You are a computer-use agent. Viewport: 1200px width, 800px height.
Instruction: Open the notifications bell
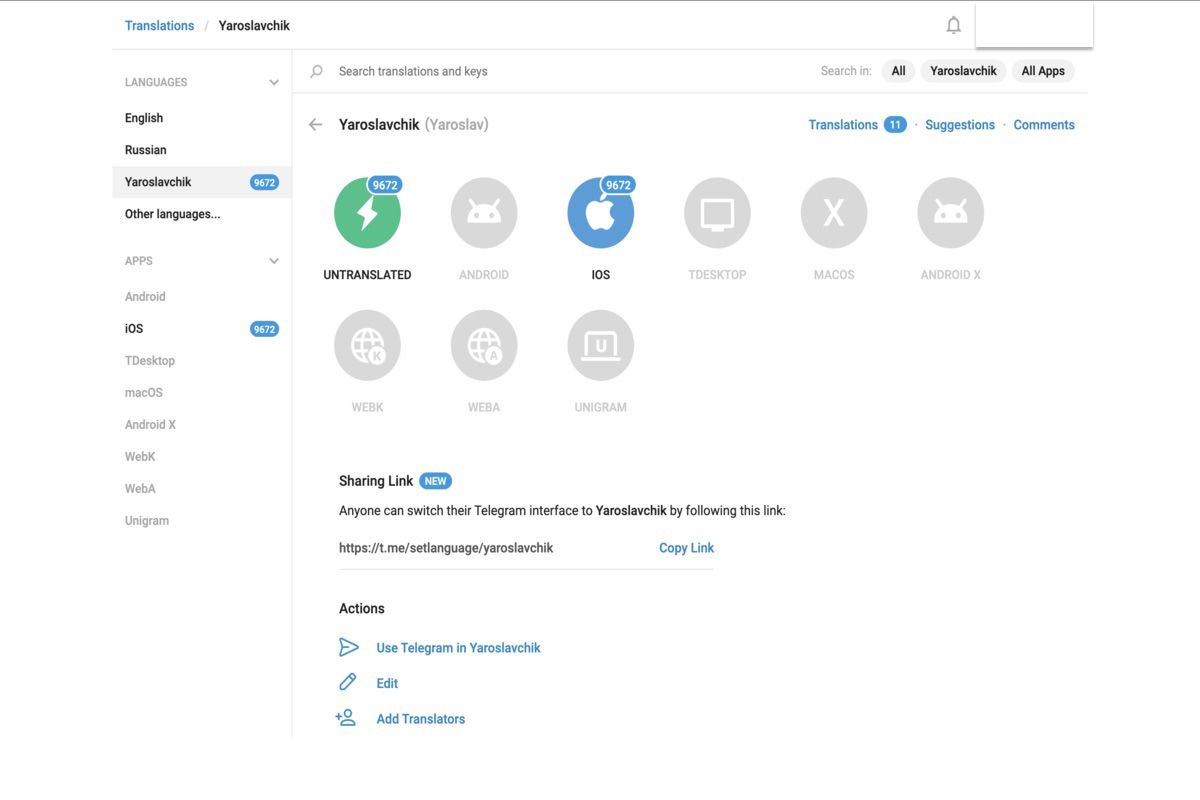953,26
